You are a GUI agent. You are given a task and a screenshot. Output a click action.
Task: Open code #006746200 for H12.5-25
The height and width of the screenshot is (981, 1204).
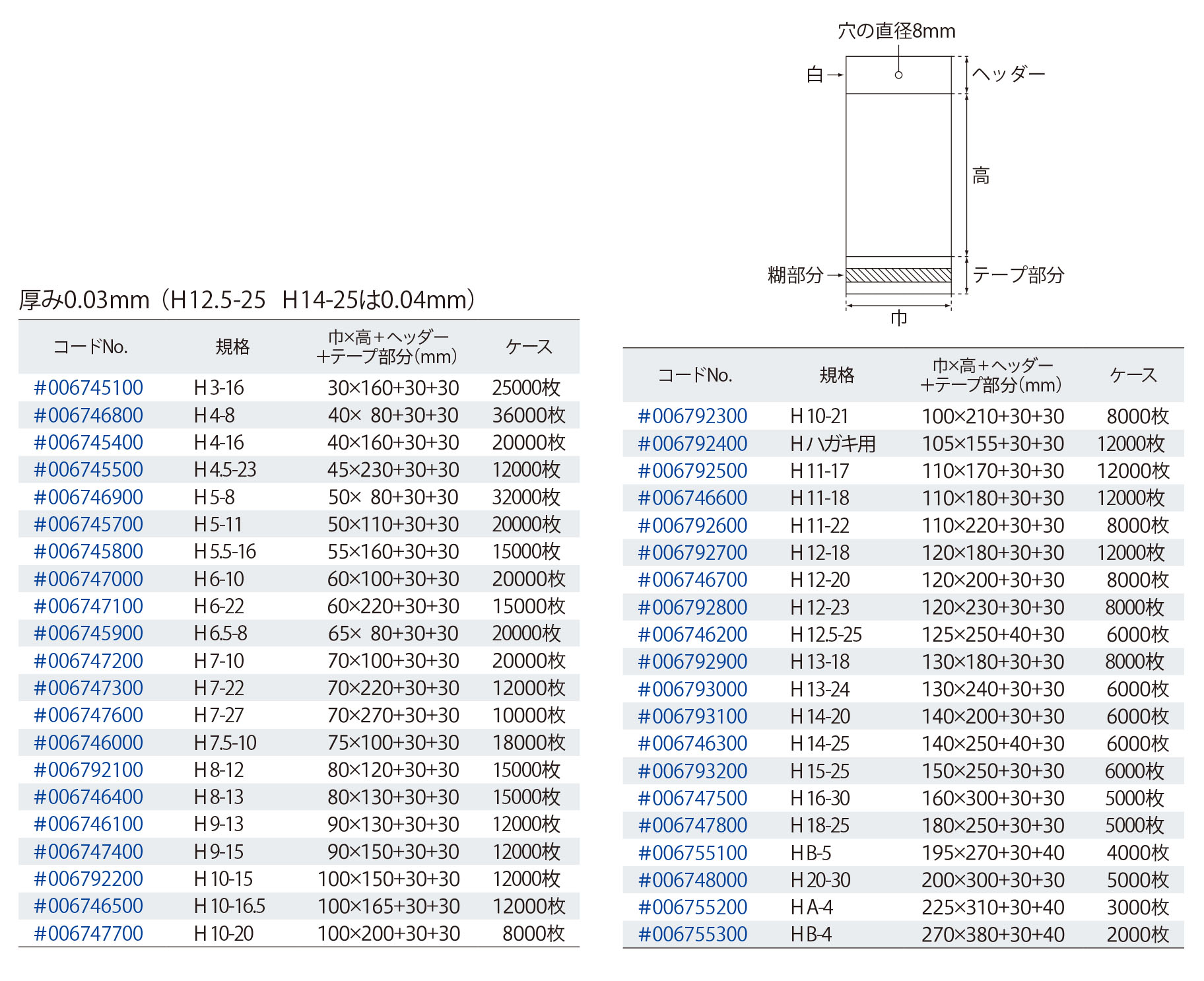(x=692, y=634)
